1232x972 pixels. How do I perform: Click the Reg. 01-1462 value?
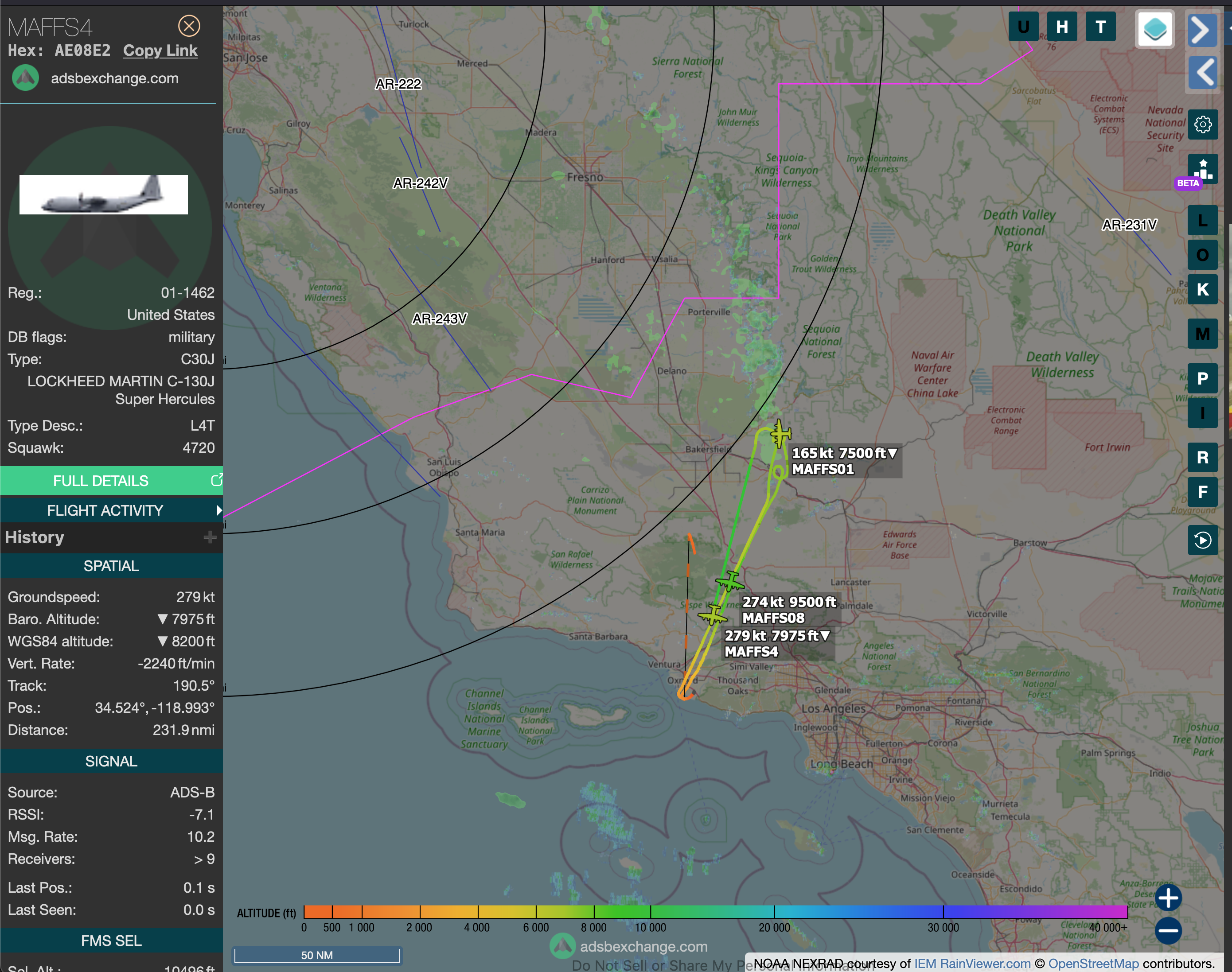coord(188,292)
